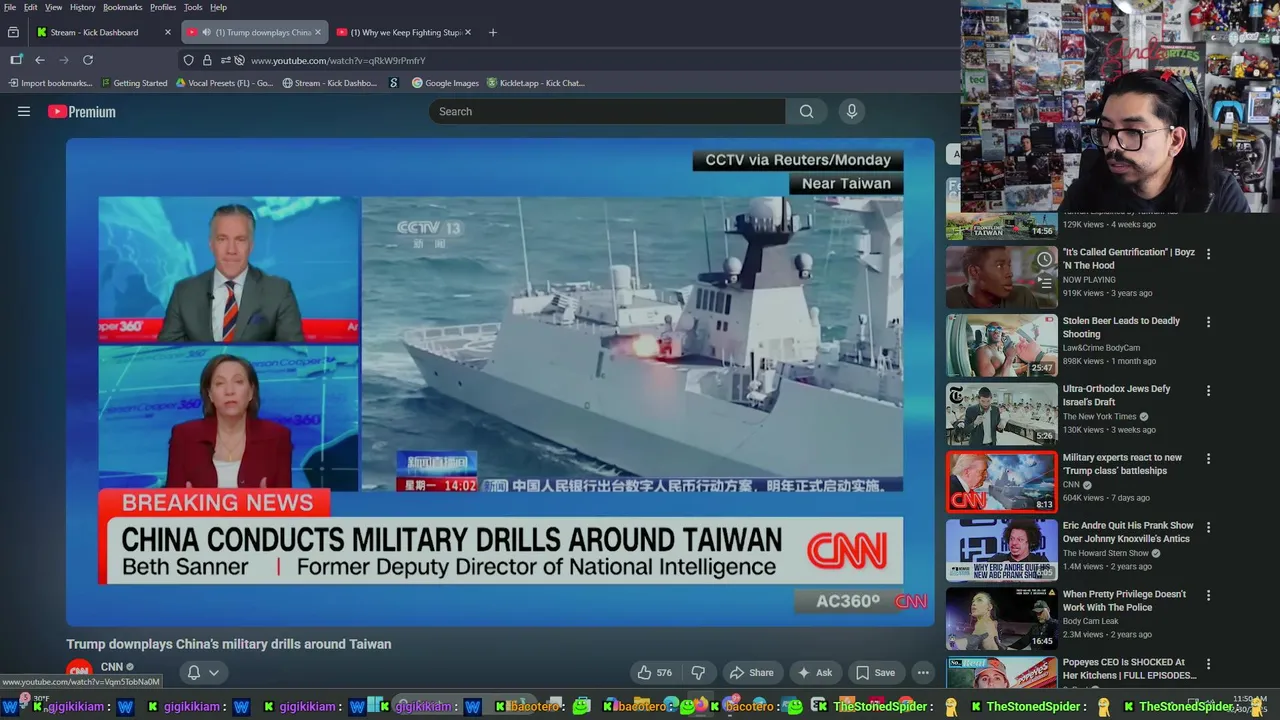
Task: Click the Ask button
Action: [x=814, y=673]
